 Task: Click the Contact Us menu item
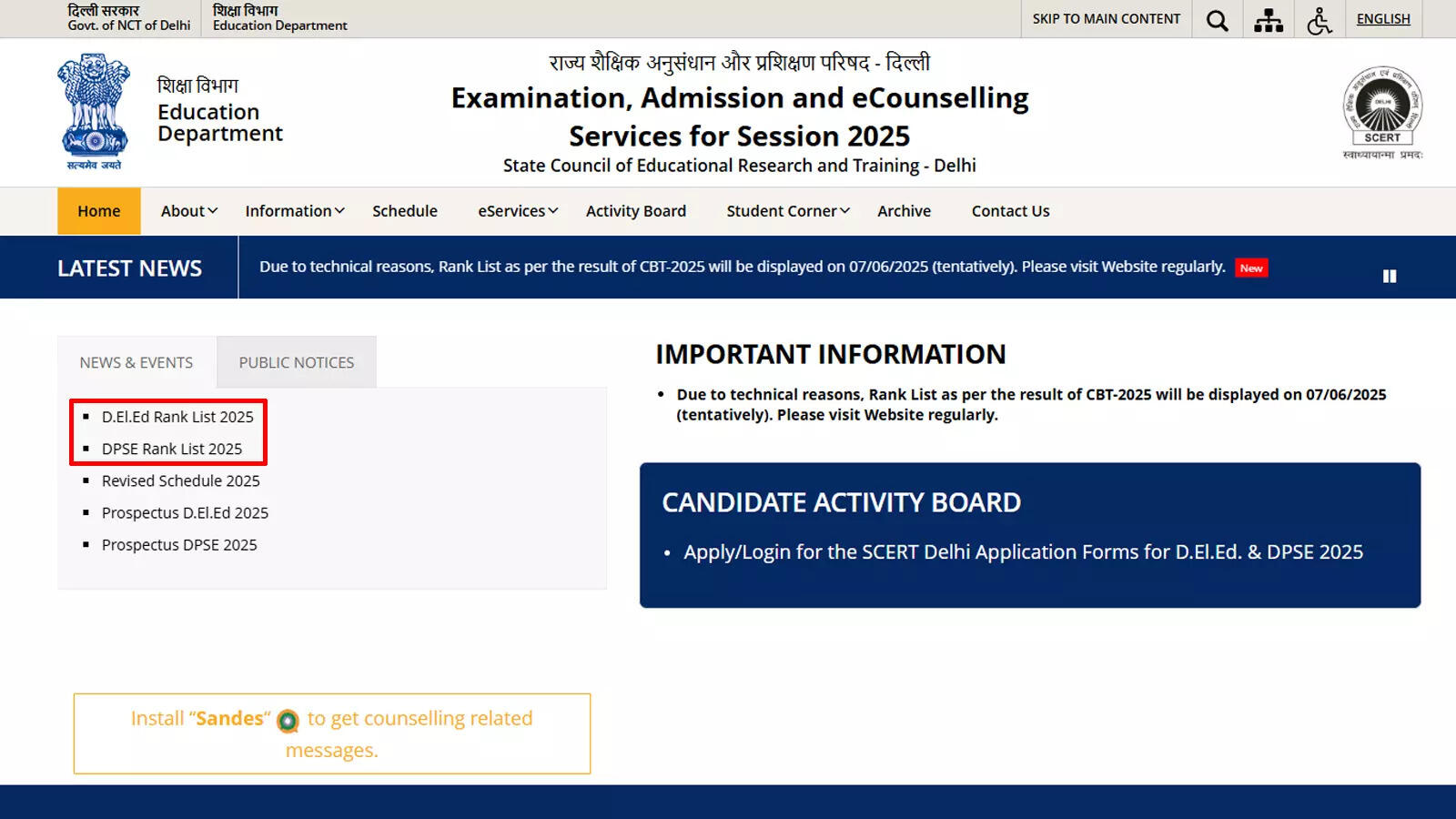pyautogui.click(x=1010, y=210)
